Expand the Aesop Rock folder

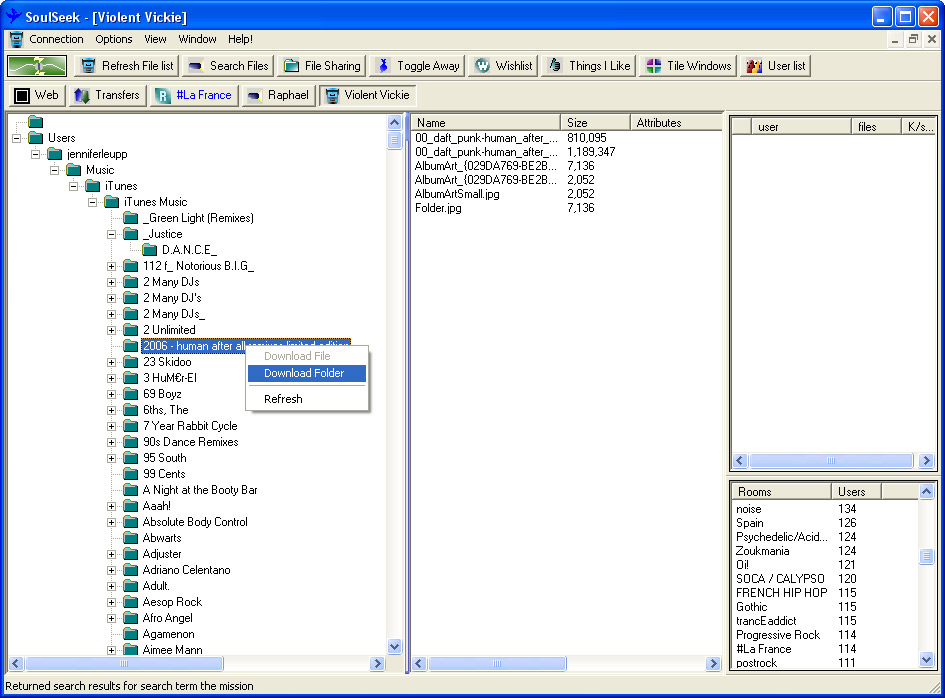(111, 602)
